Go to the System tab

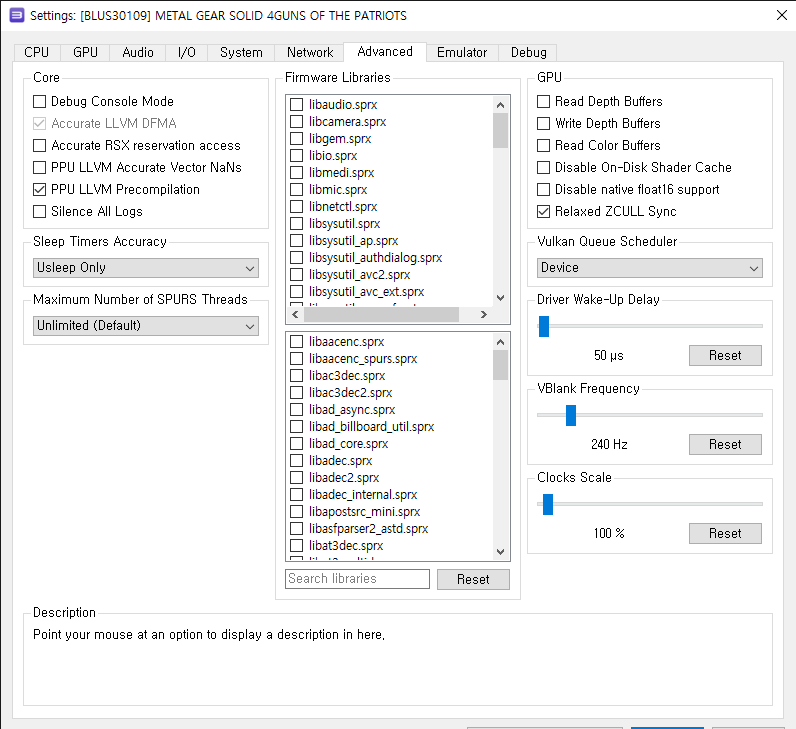click(241, 52)
